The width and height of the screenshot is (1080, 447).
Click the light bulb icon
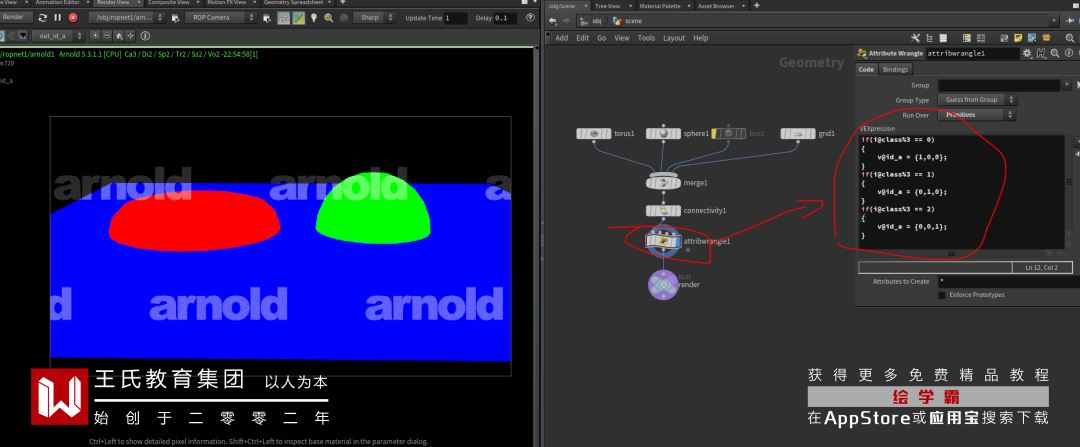click(314, 18)
